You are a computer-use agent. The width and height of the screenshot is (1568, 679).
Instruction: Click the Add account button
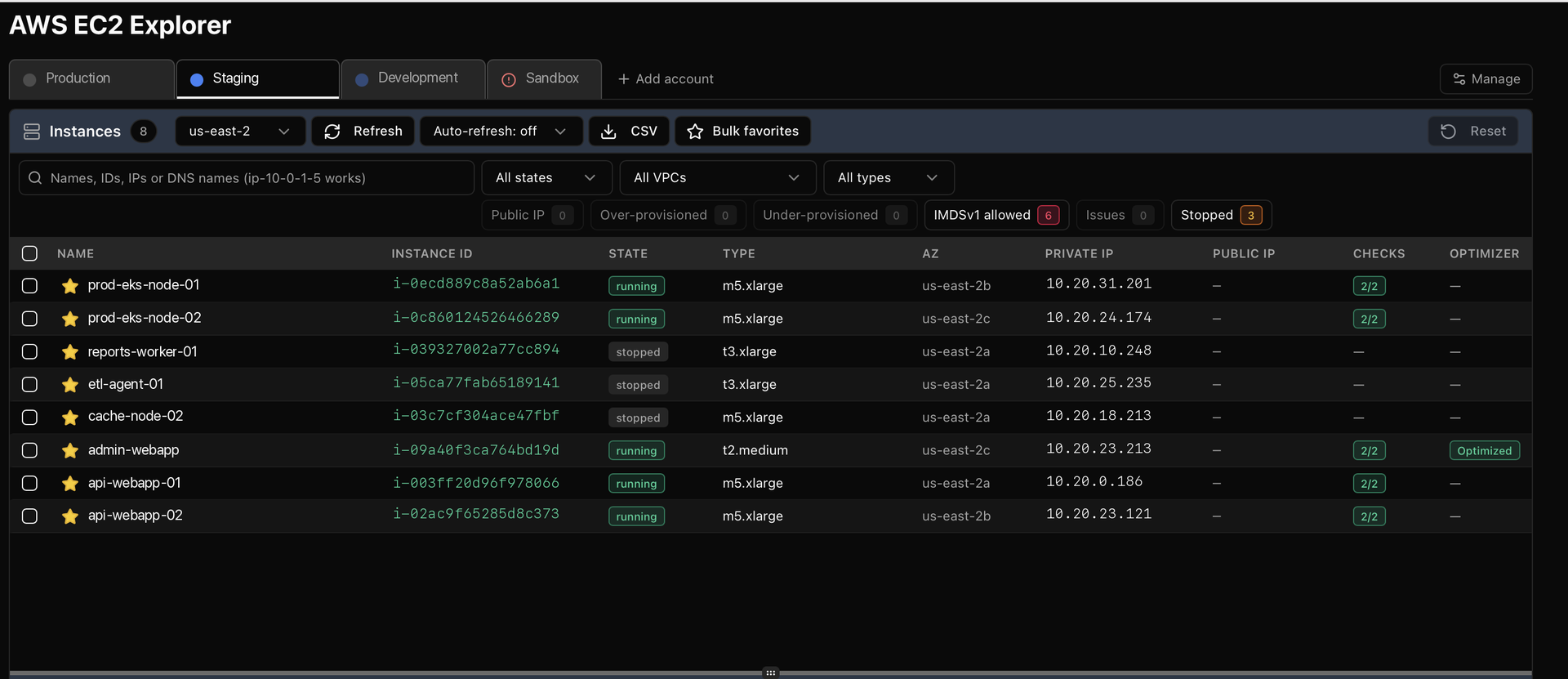tap(666, 79)
